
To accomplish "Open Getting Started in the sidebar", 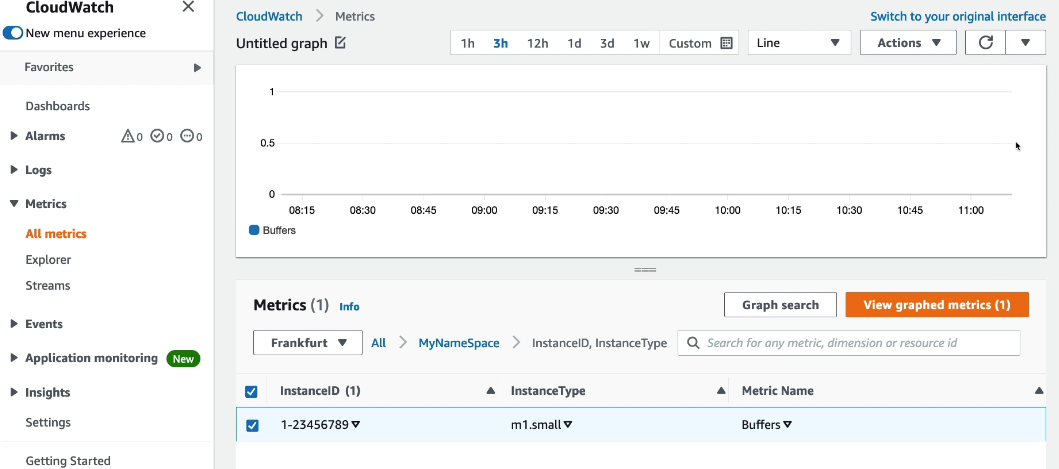I will [68, 461].
